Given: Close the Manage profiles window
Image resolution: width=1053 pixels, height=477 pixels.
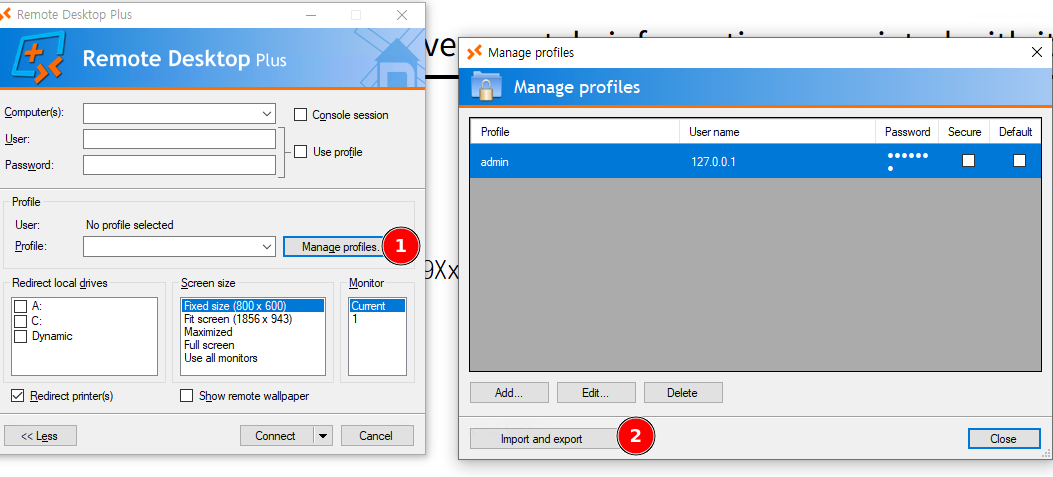Looking at the screenshot, I should pyautogui.click(x=1036, y=52).
